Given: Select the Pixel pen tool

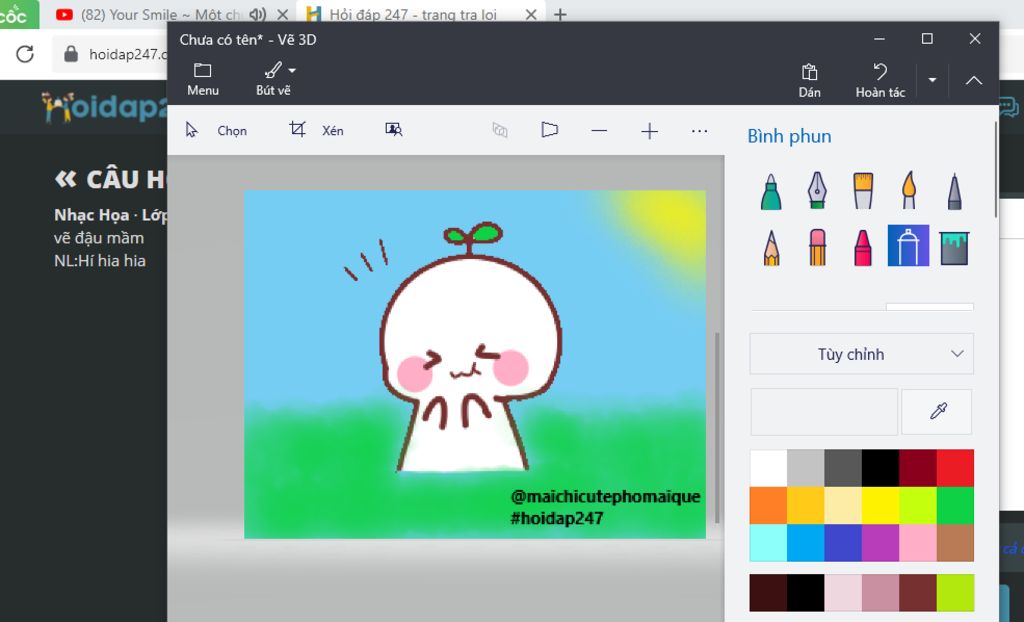Looking at the screenshot, I should tap(954, 191).
